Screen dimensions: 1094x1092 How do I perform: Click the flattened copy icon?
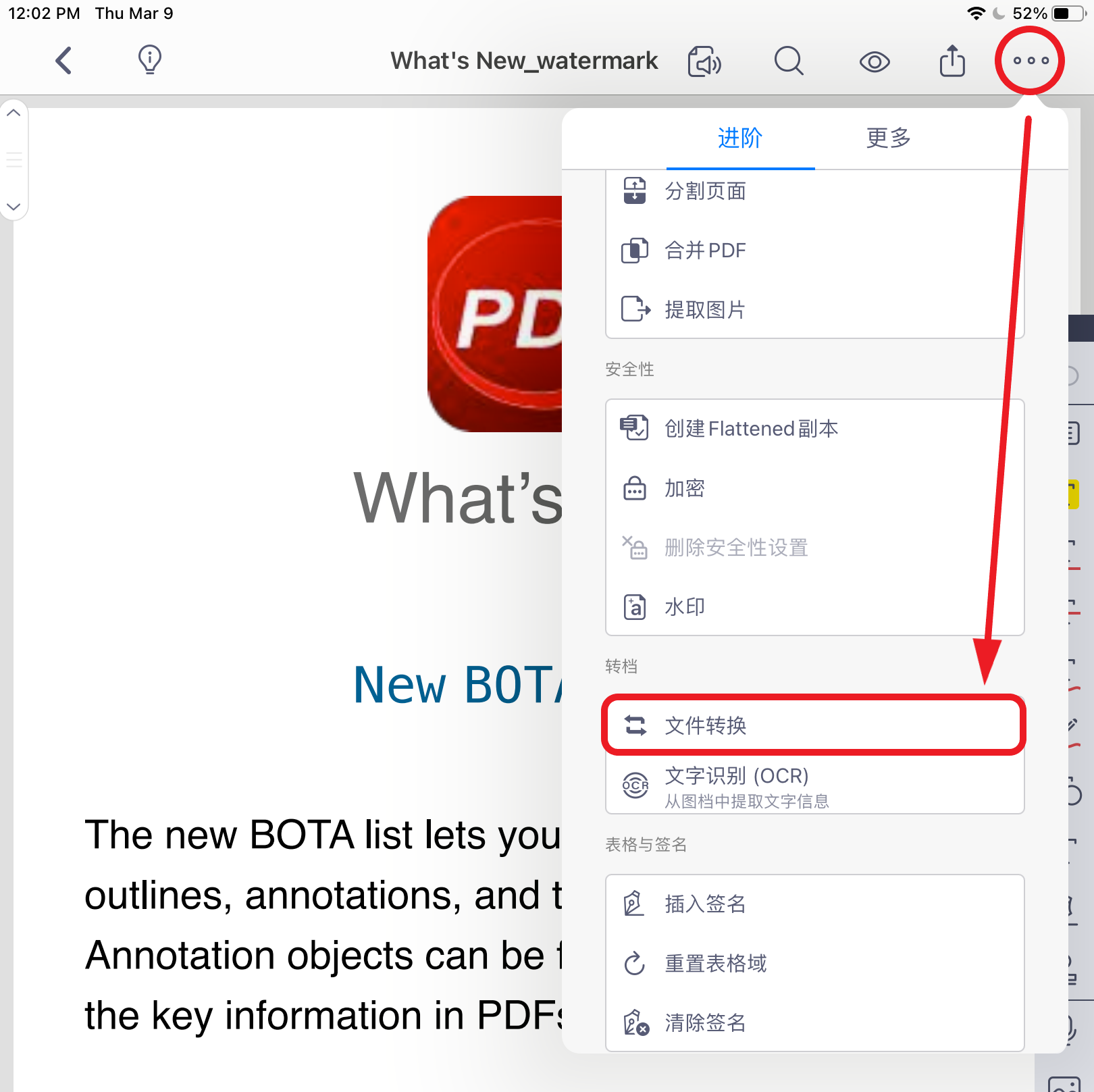[634, 427]
